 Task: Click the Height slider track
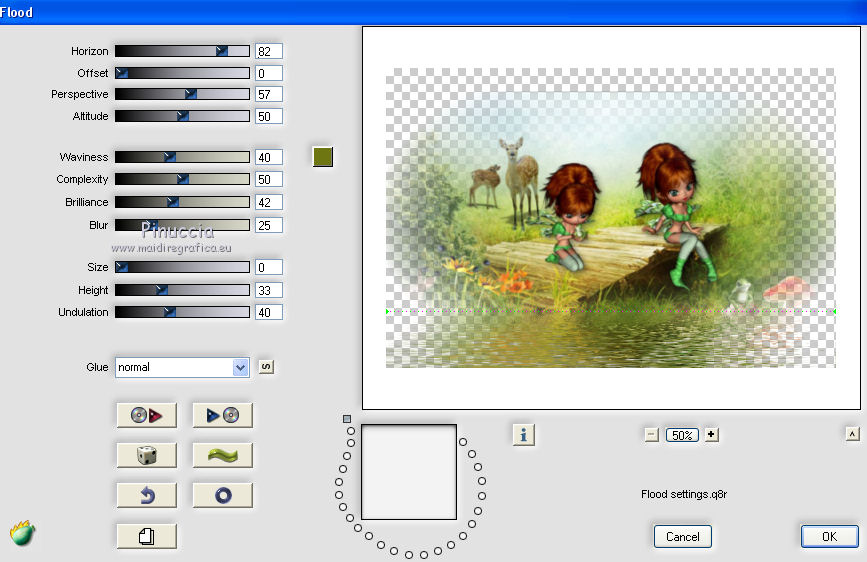(x=182, y=290)
